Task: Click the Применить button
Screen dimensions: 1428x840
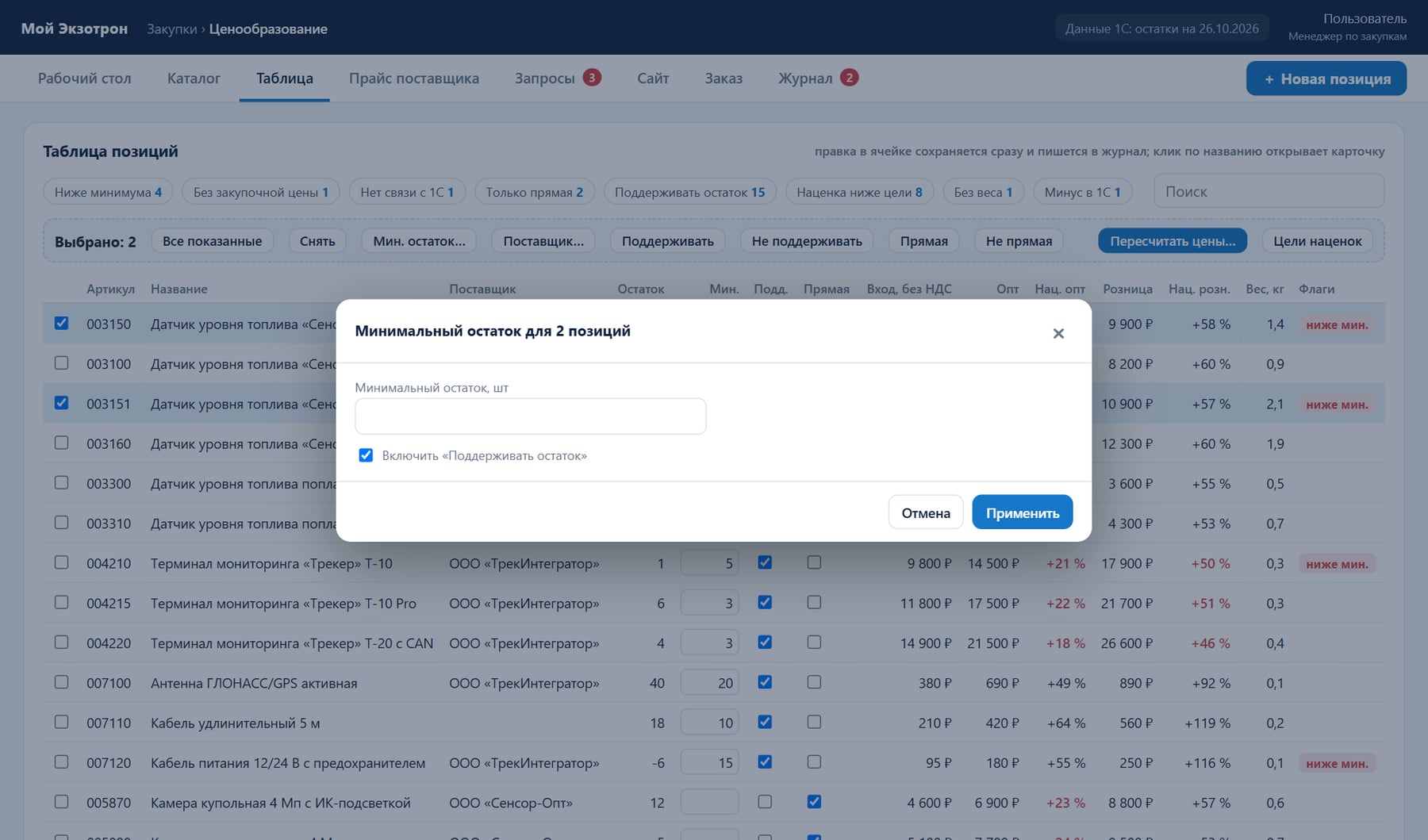Action: pyautogui.click(x=1023, y=513)
